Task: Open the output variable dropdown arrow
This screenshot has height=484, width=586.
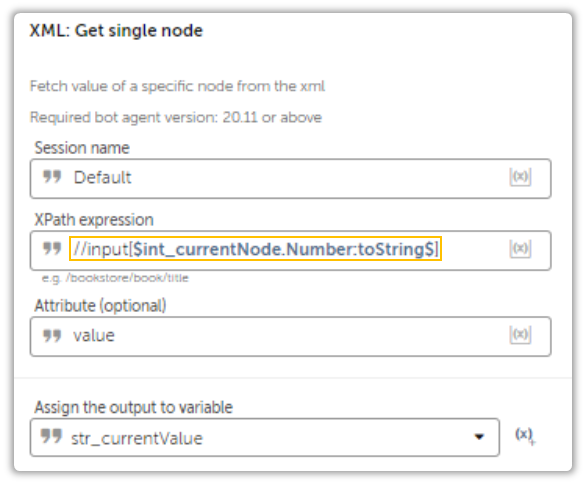Action: [479, 437]
